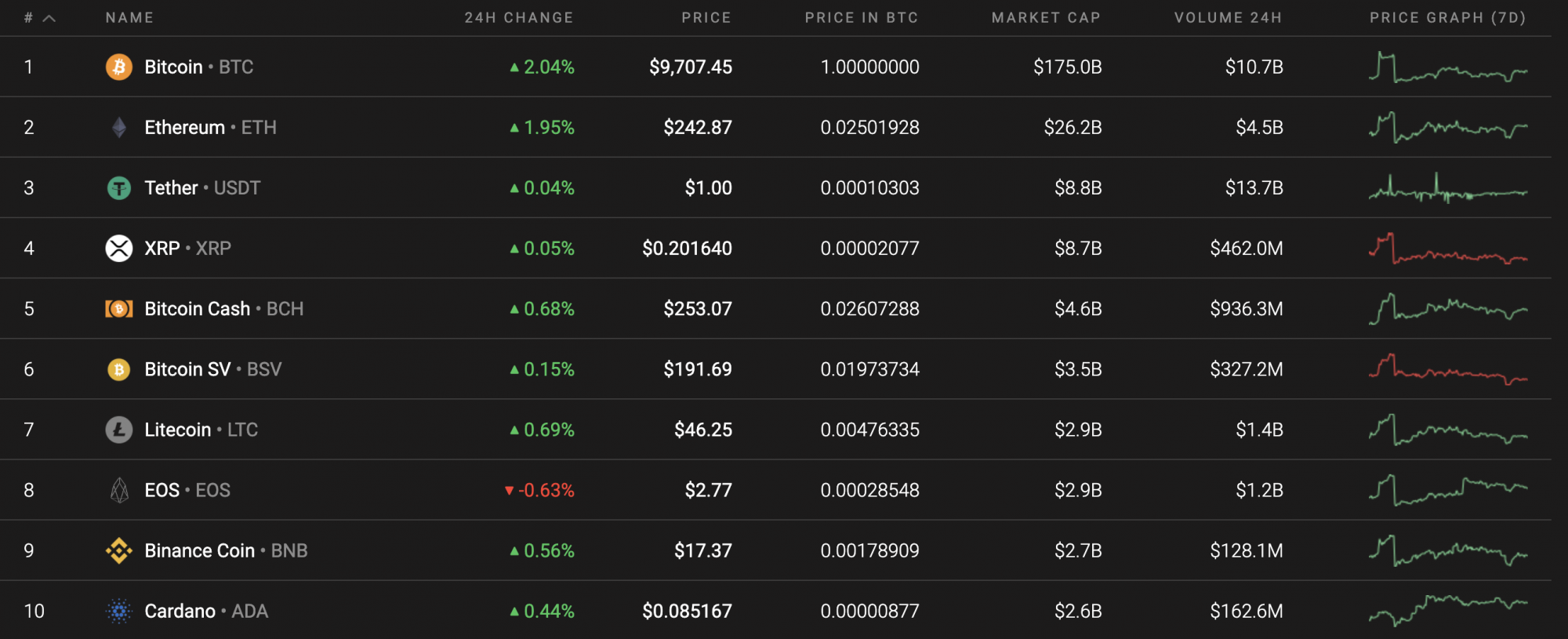Screen dimensions: 1568x639
Task: Click BTC price value 0.00476335
Action: tap(869, 430)
